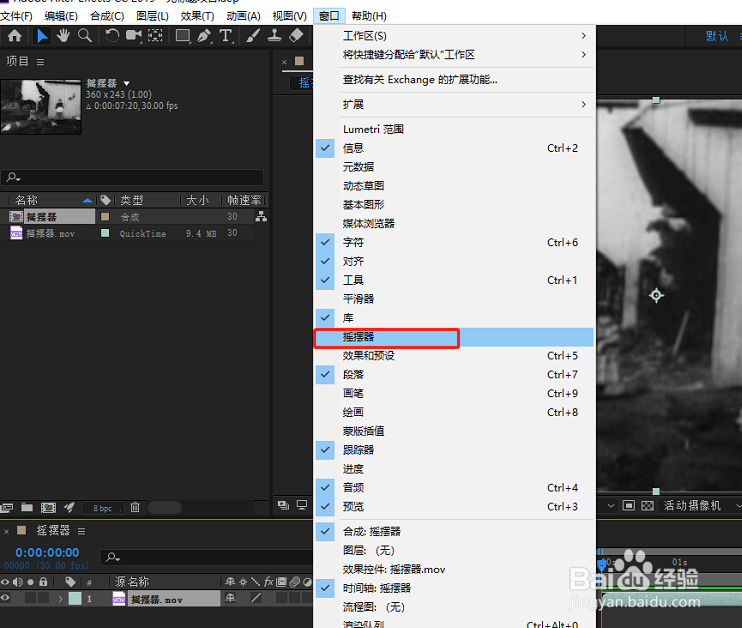Click the motion blur column icon in timeline

(x=294, y=582)
